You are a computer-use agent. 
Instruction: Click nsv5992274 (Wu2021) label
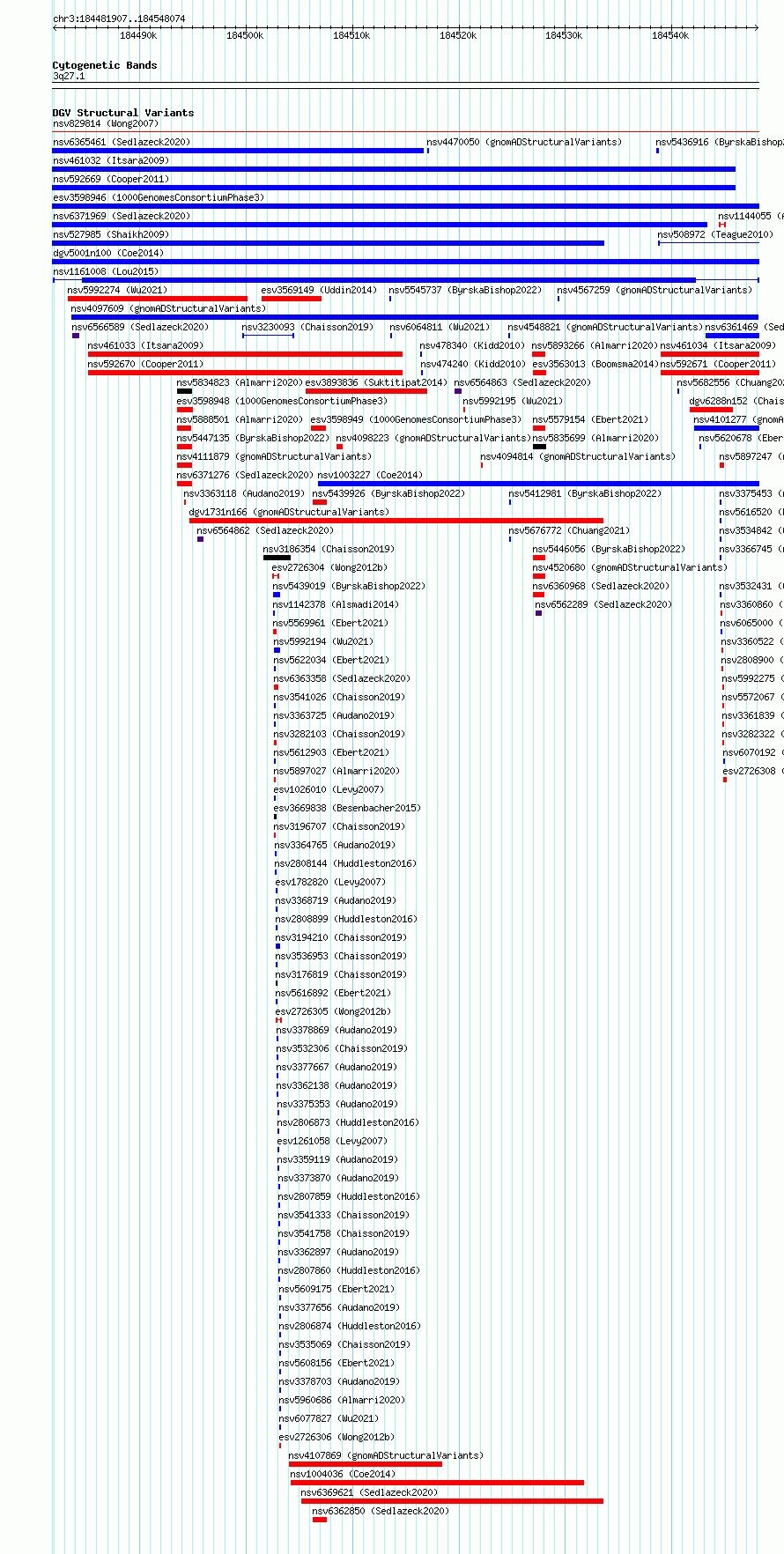(118, 290)
